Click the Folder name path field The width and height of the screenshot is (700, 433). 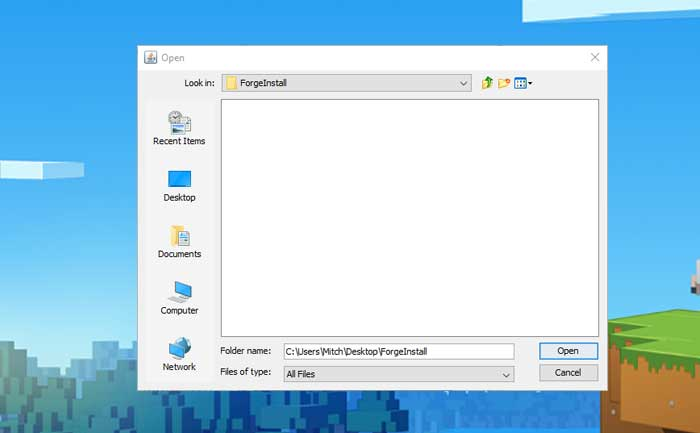(x=399, y=351)
